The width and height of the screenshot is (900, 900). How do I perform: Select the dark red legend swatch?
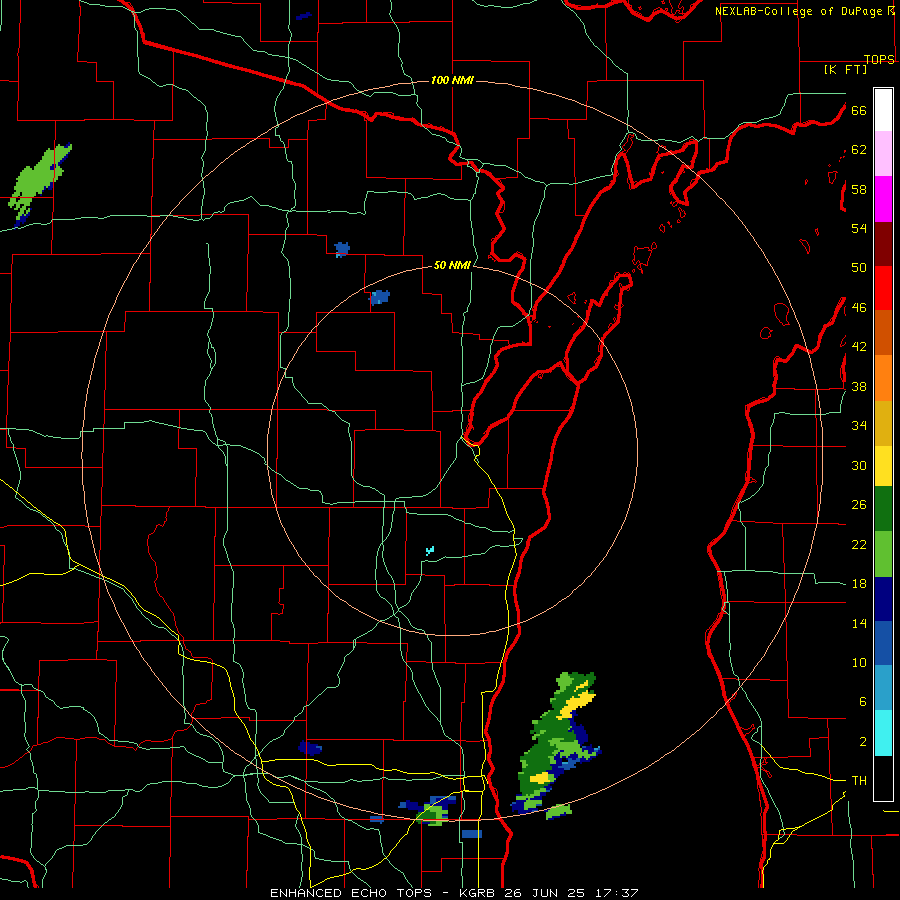883,245
